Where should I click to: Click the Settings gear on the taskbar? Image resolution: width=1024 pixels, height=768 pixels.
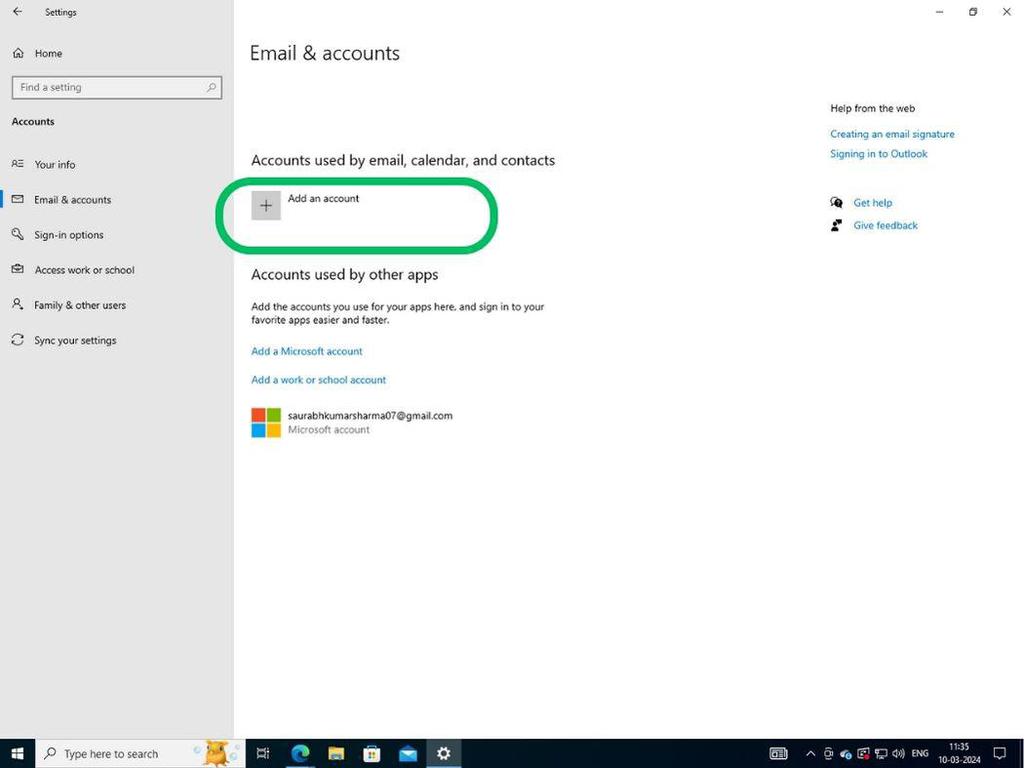[x=443, y=754]
